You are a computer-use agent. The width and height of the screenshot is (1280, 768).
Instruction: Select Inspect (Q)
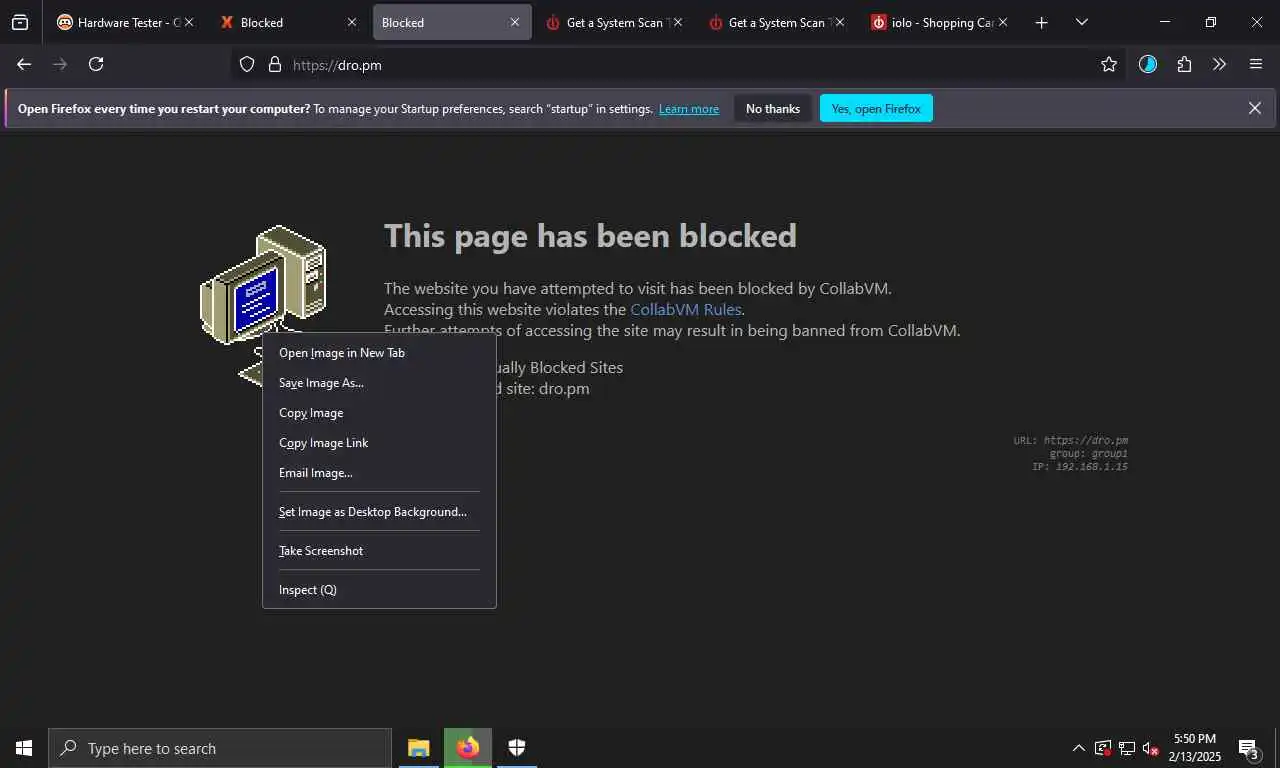point(379,590)
